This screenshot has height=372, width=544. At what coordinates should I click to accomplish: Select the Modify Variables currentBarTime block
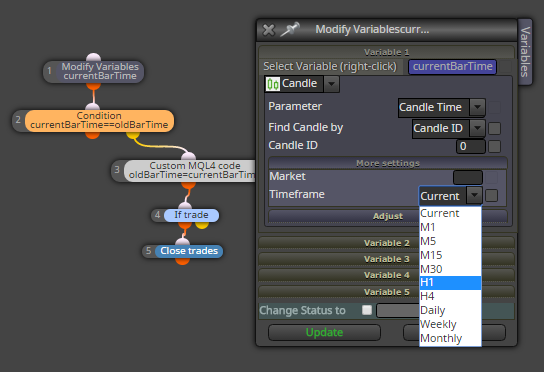(94, 71)
